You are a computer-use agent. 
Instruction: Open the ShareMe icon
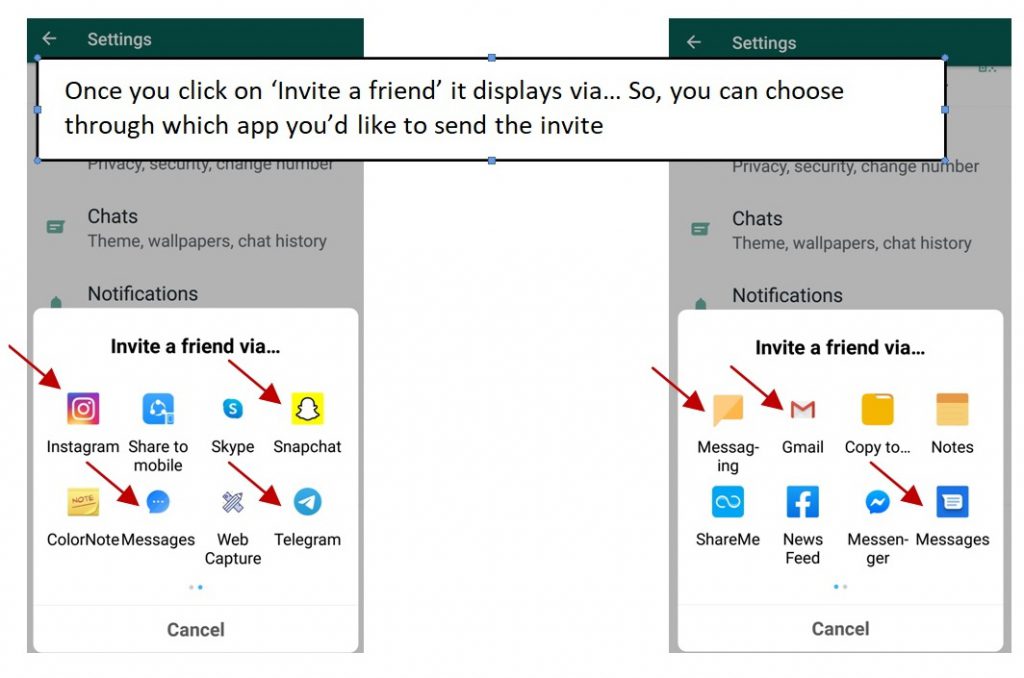728,502
